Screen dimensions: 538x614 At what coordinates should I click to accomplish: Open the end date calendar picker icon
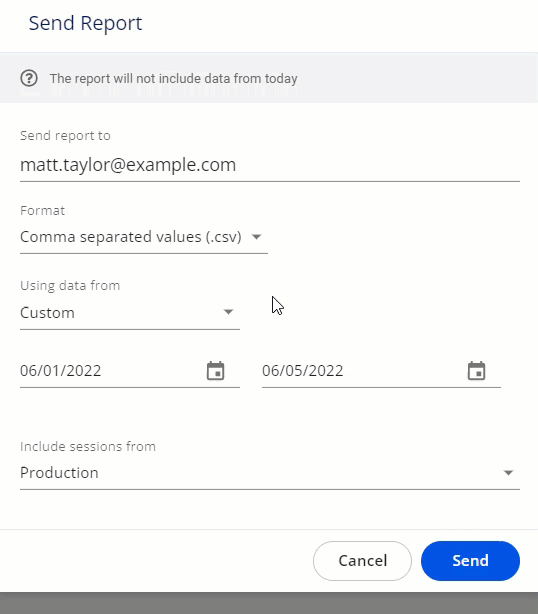click(477, 371)
